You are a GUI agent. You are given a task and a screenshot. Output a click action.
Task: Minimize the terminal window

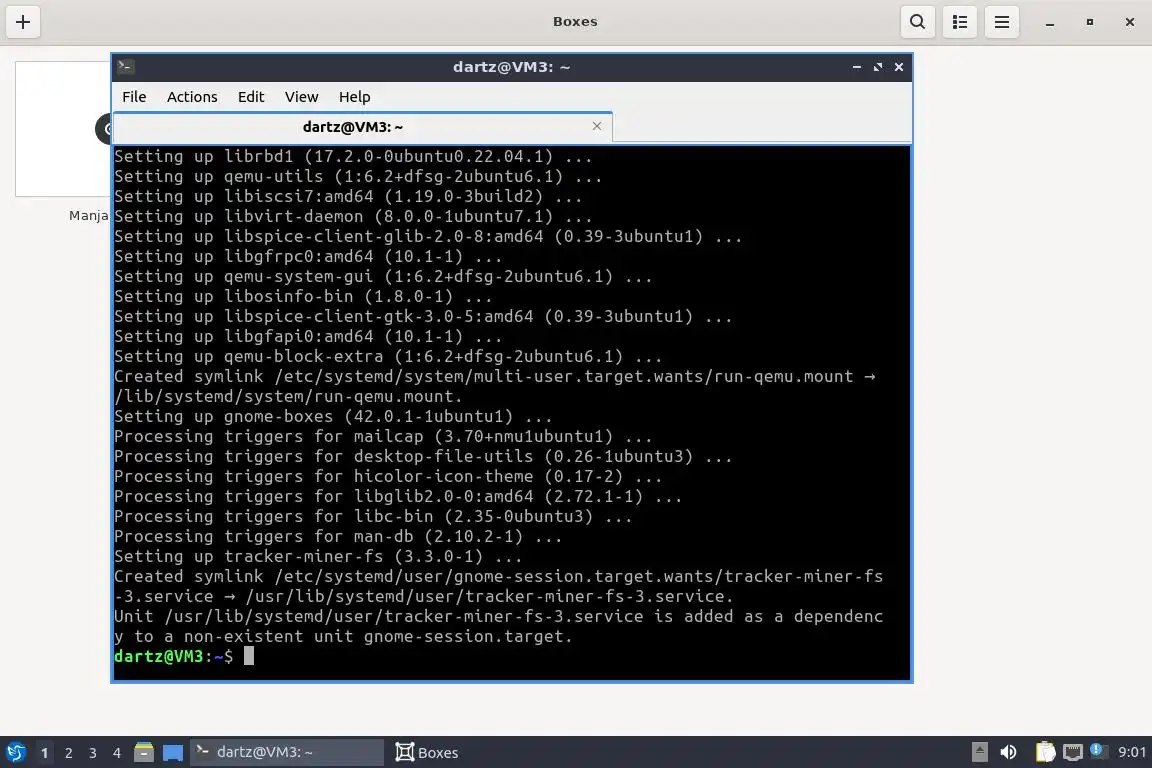857,67
